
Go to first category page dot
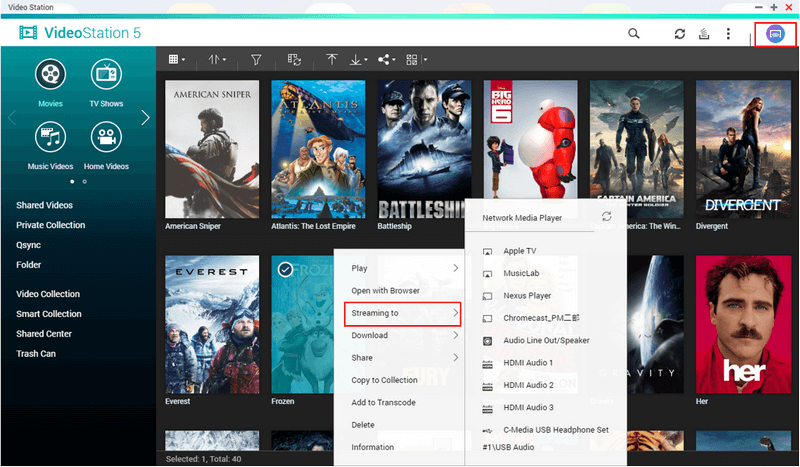click(72, 182)
